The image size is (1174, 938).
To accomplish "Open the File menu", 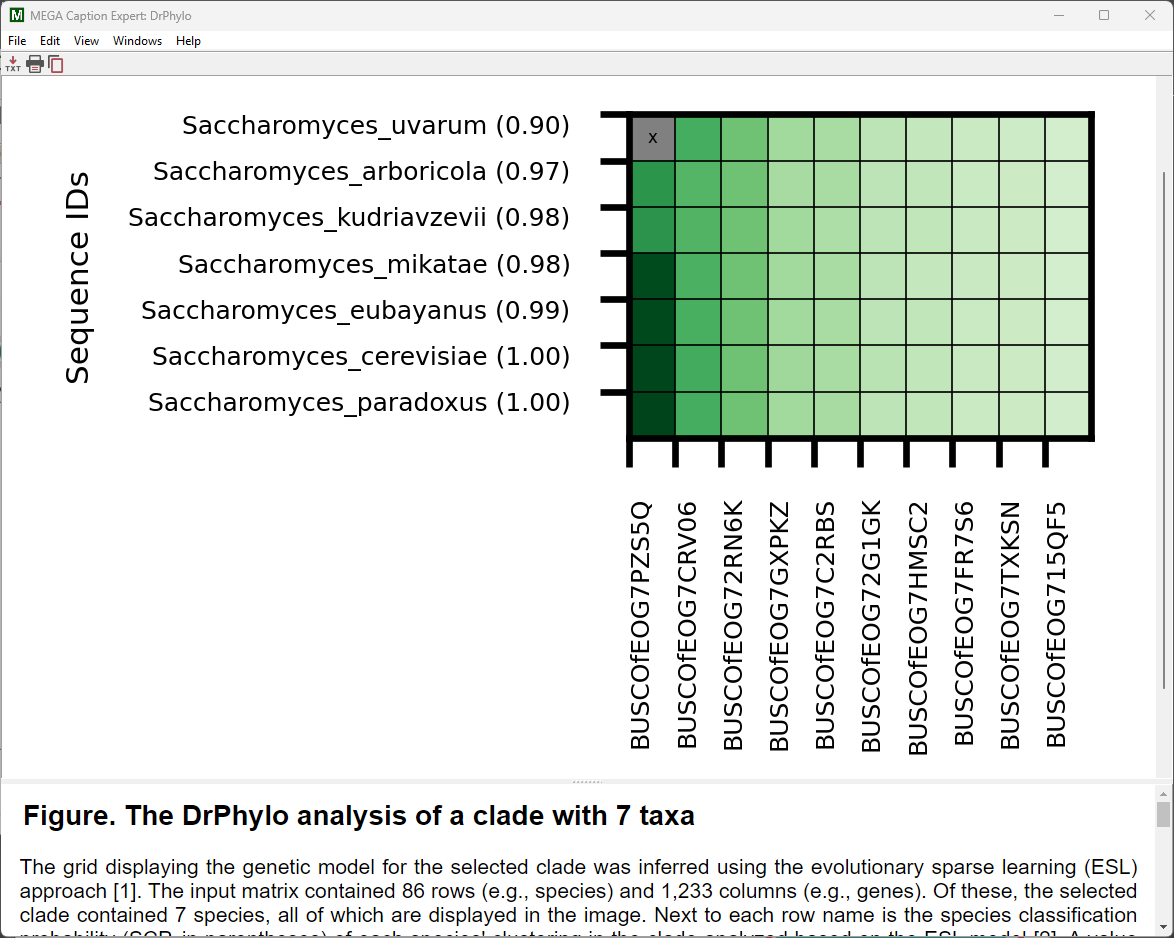I will 17,41.
